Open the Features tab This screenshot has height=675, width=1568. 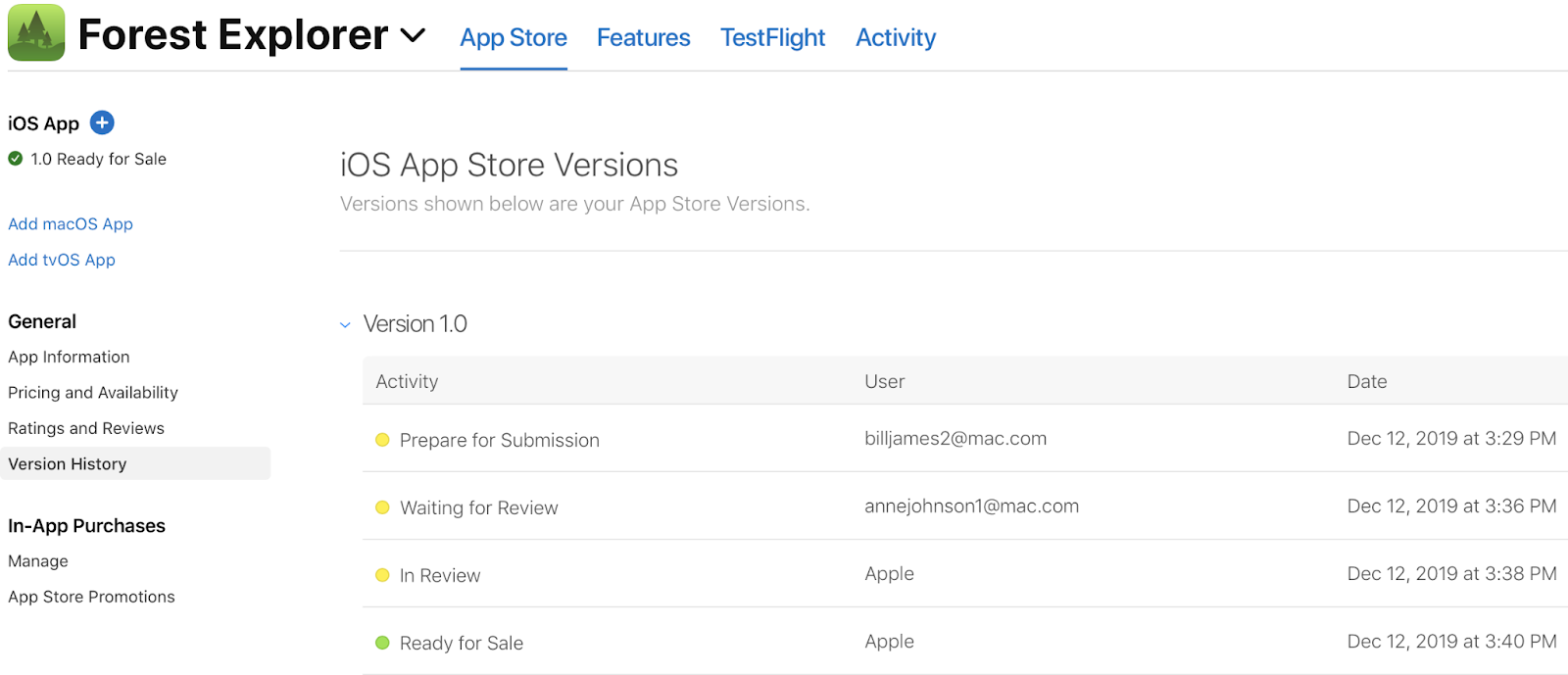pos(643,38)
